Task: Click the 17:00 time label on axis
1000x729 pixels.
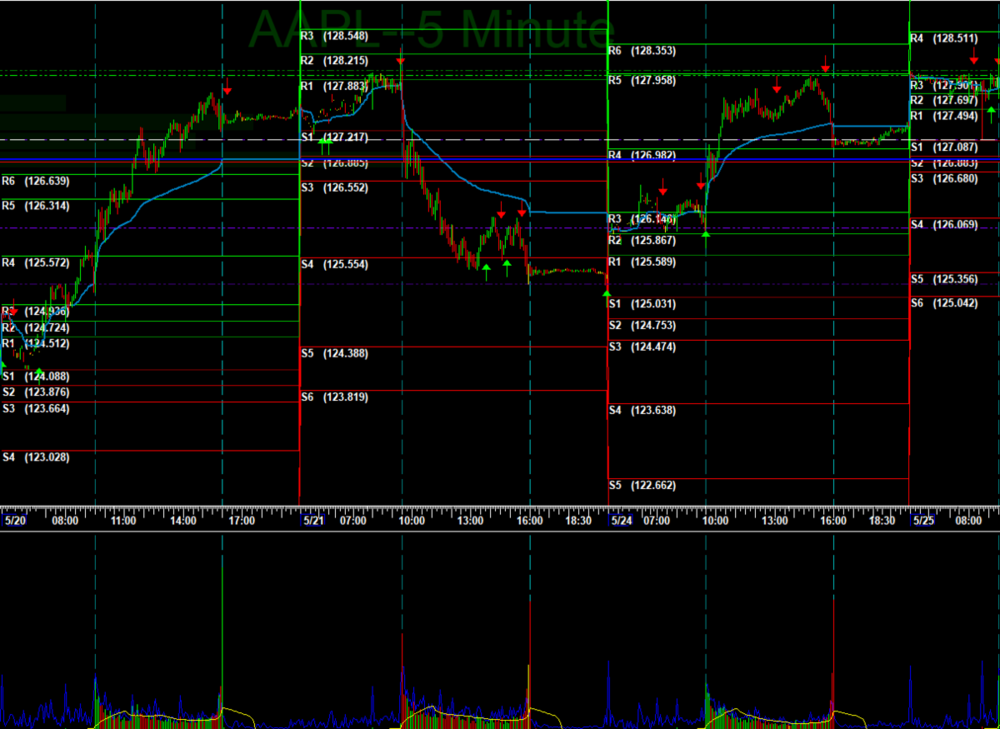Action: [x=241, y=520]
